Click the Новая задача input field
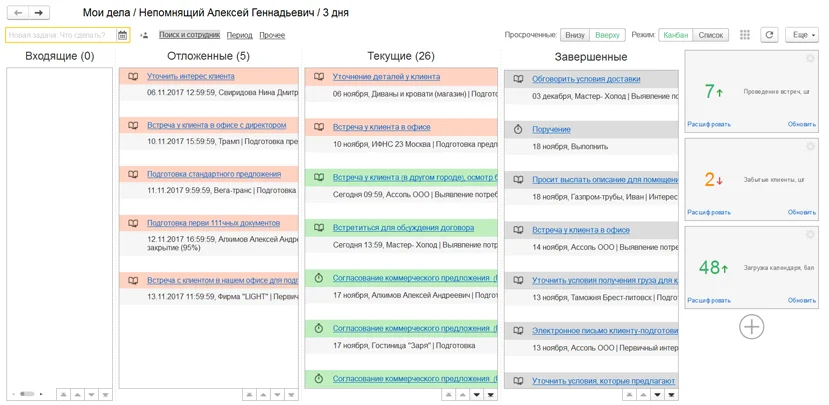Image resolution: width=830 pixels, height=405 pixels. coord(61,35)
